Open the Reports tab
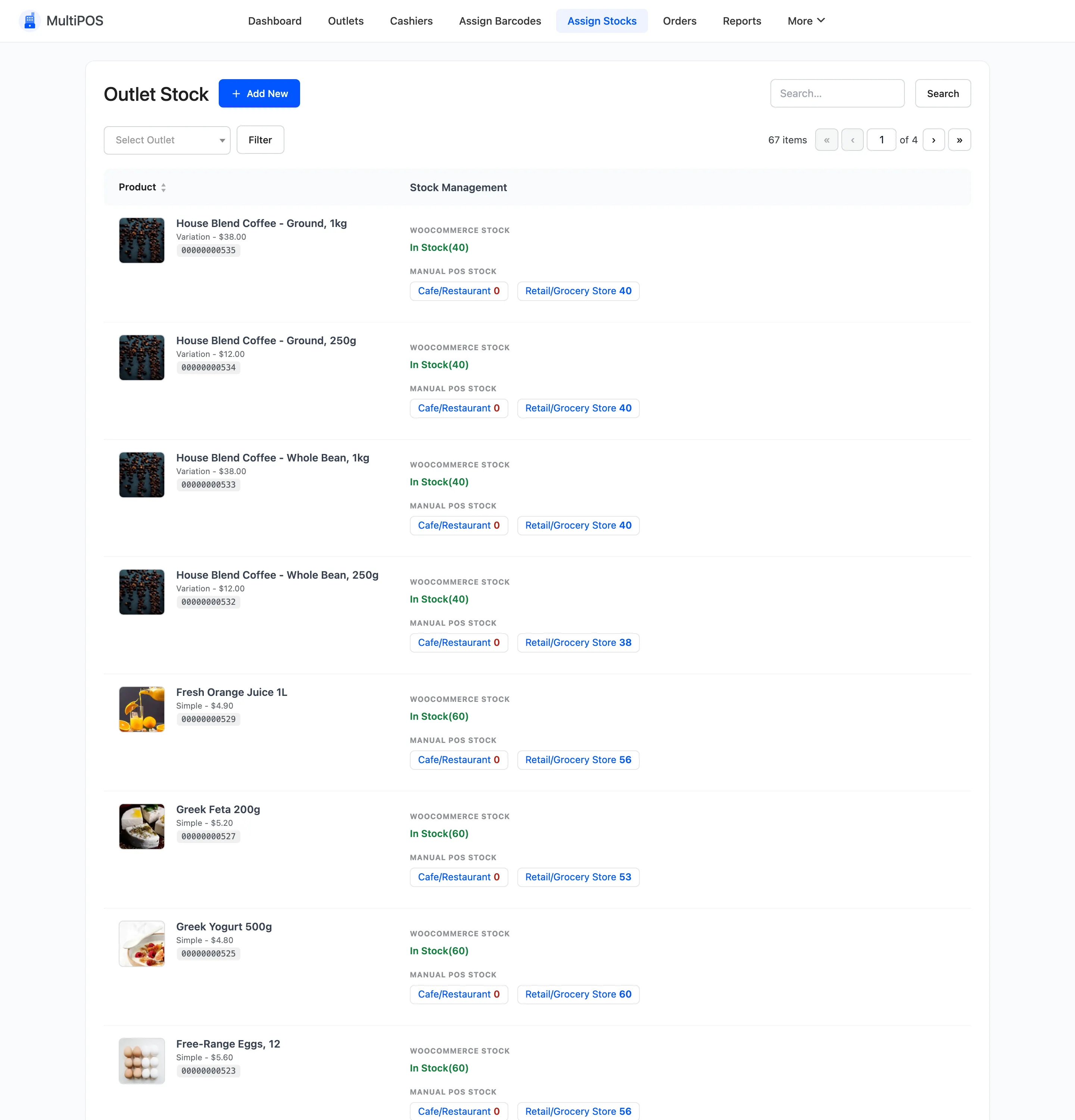The height and width of the screenshot is (1120, 1075). coord(741,21)
